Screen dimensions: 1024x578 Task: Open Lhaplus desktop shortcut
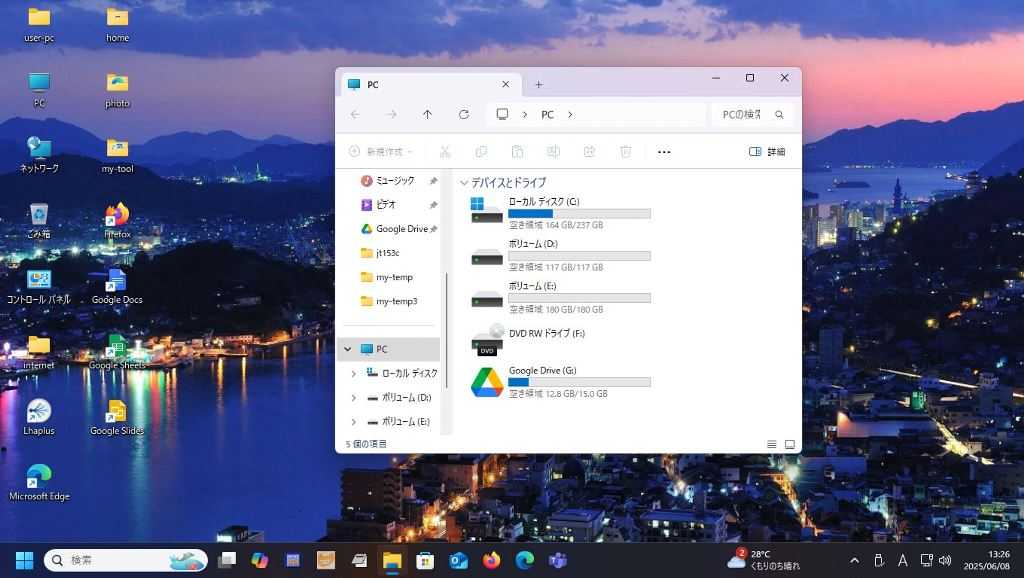point(38,417)
